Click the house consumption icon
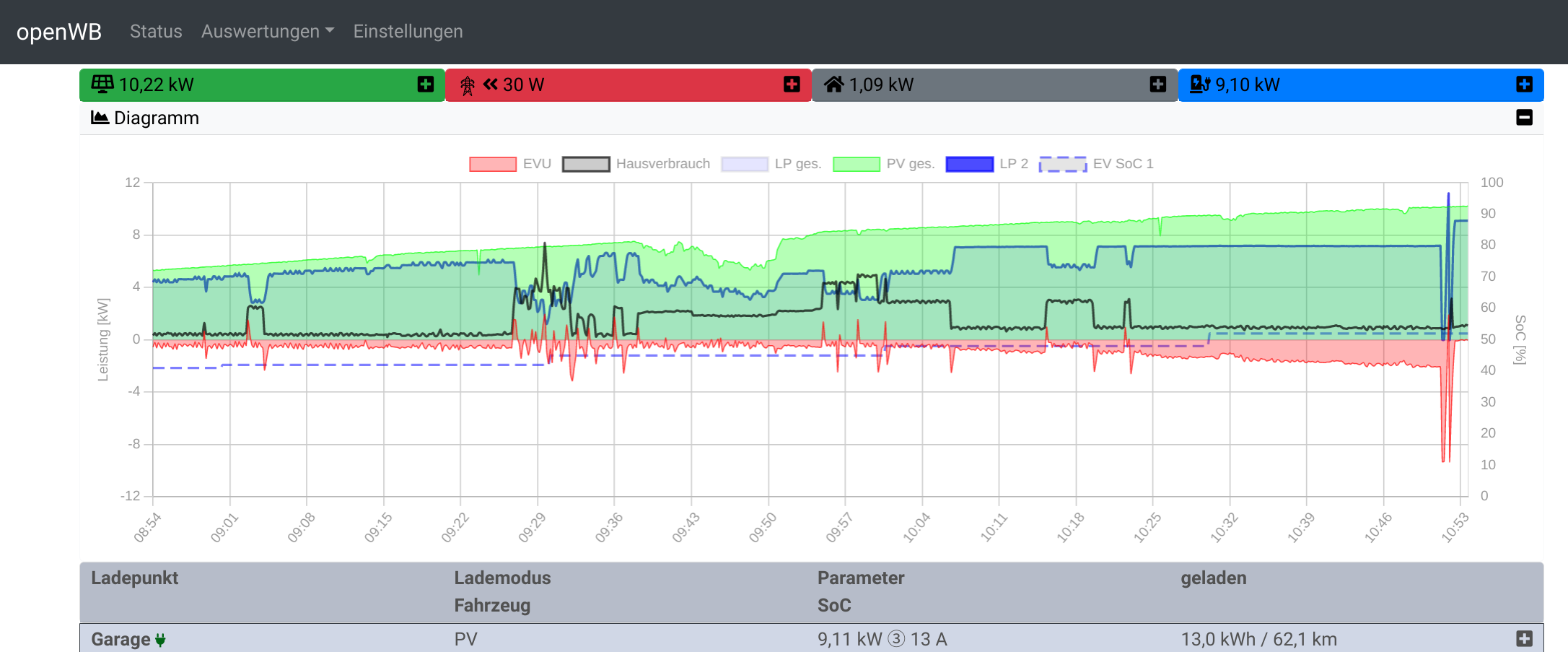 tap(833, 84)
